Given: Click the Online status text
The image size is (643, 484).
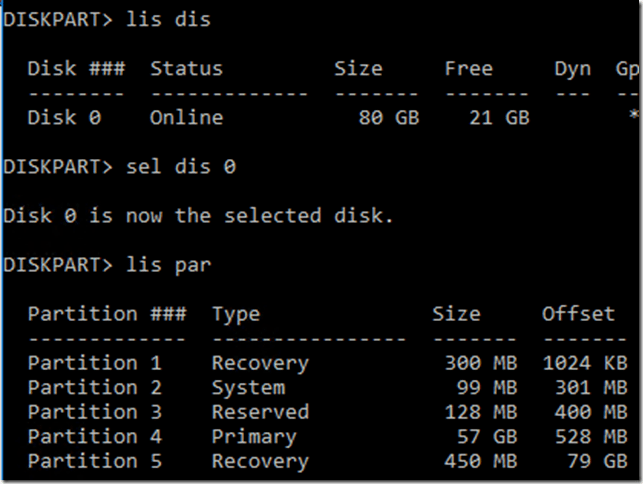Looking at the screenshot, I should 187,118.
